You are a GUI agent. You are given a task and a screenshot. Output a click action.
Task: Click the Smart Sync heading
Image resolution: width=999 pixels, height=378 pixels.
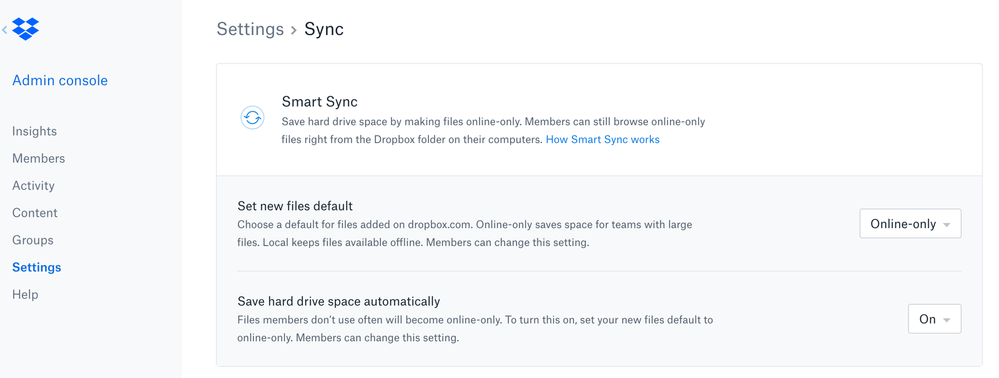[x=319, y=101]
